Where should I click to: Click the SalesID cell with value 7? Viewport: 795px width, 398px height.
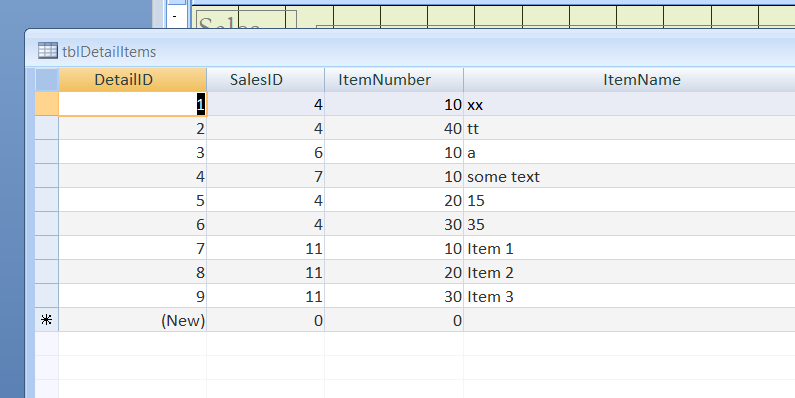[266, 176]
